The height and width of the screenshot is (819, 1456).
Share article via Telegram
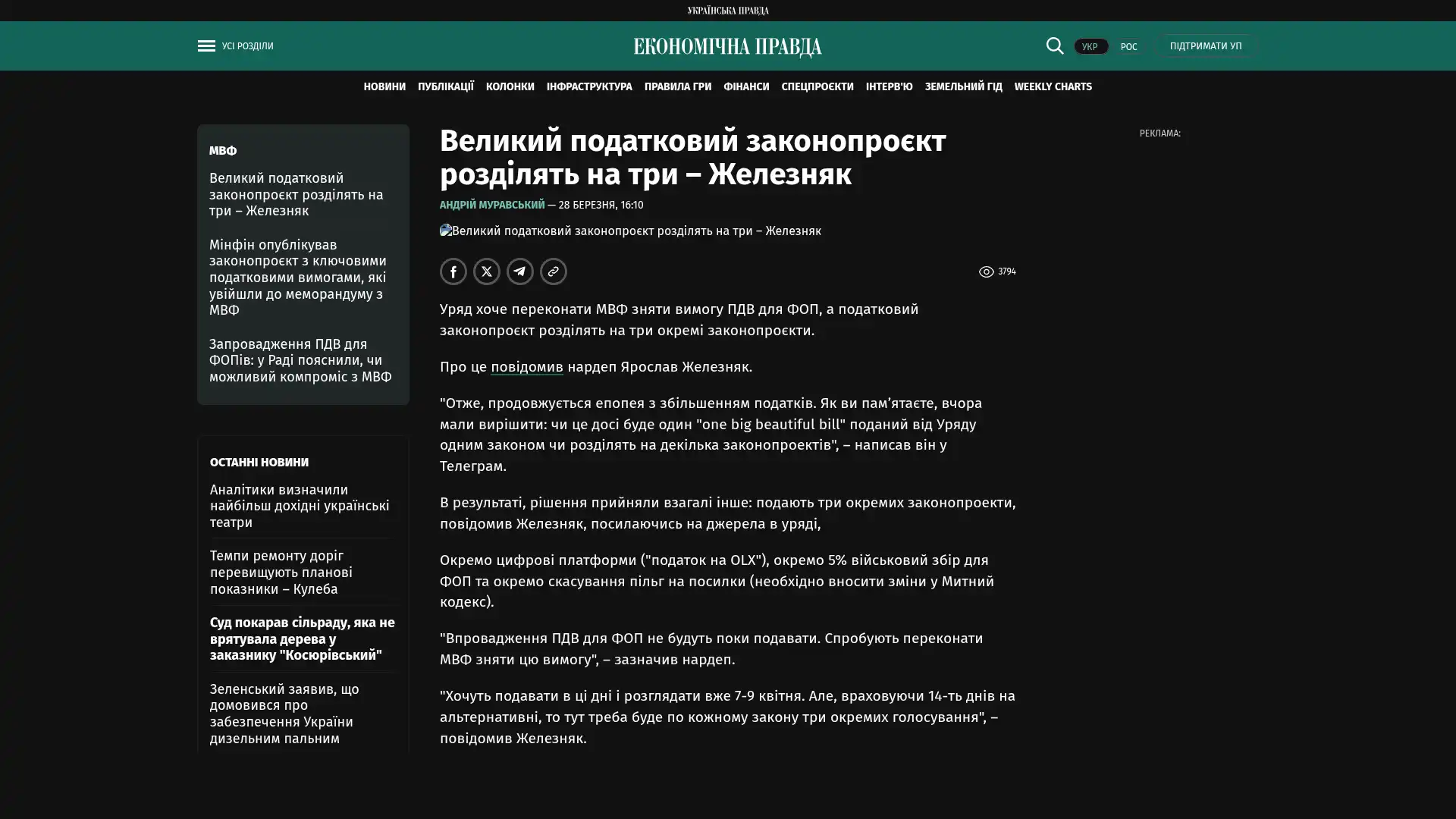point(520,271)
